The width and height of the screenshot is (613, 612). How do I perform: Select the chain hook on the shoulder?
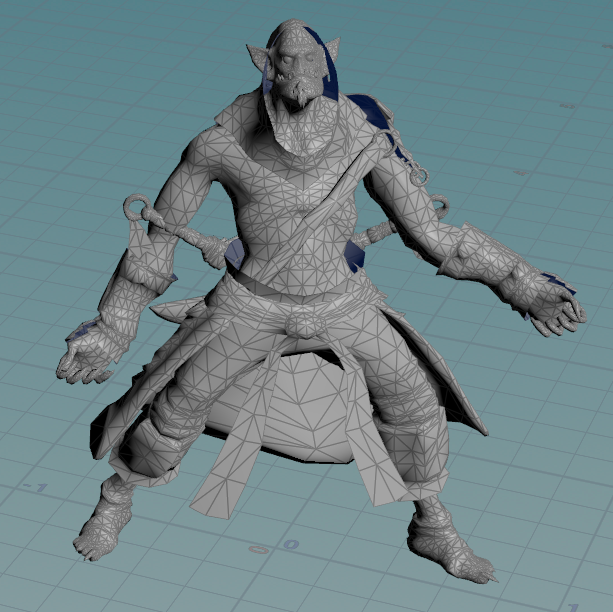tap(419, 176)
